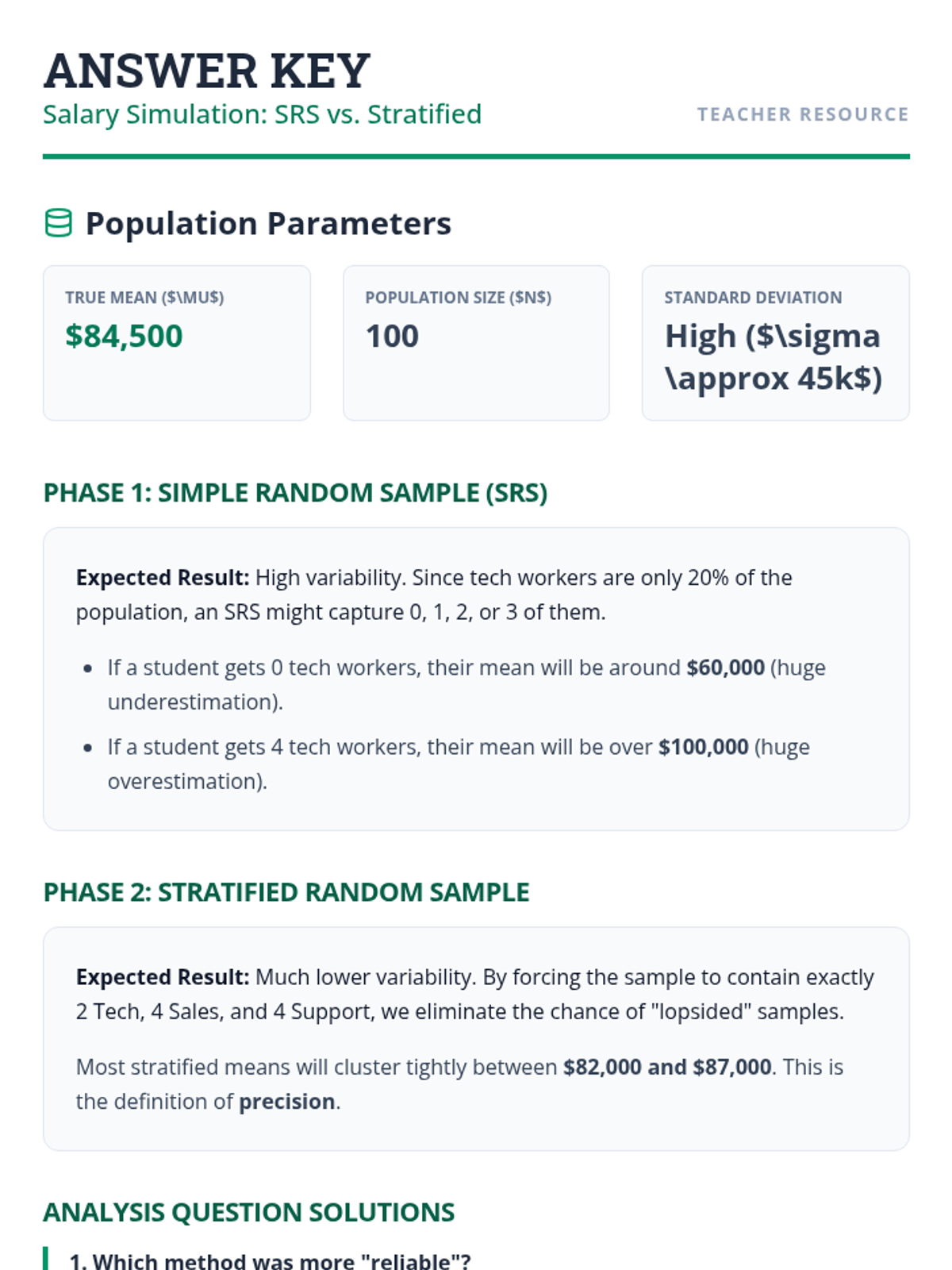
Task: Click the Phase 2 Stratified Random Sample heading
Action: pos(286,892)
